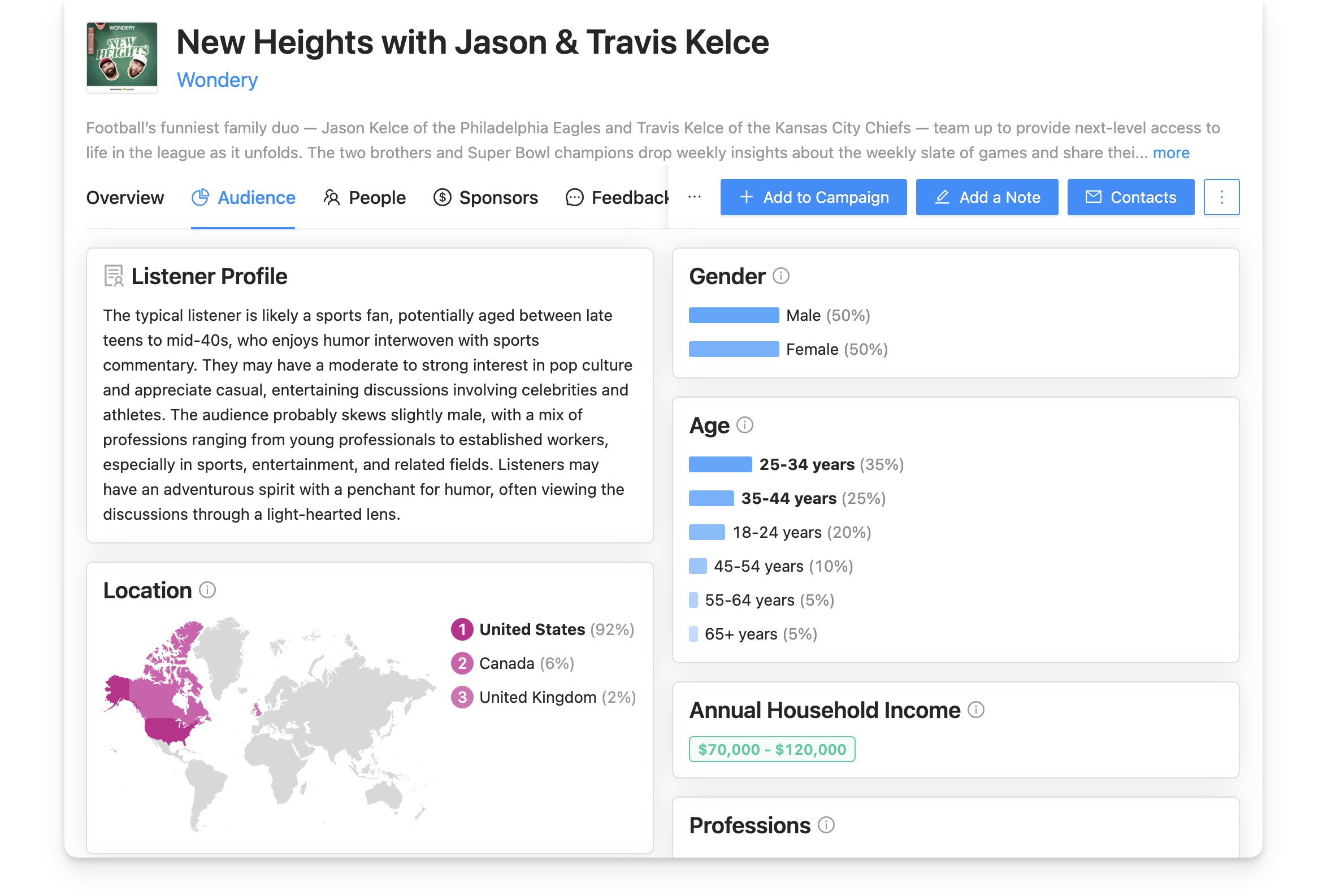Click Add to Campaign button
Image resolution: width=1327 pixels, height=896 pixels.
click(813, 198)
